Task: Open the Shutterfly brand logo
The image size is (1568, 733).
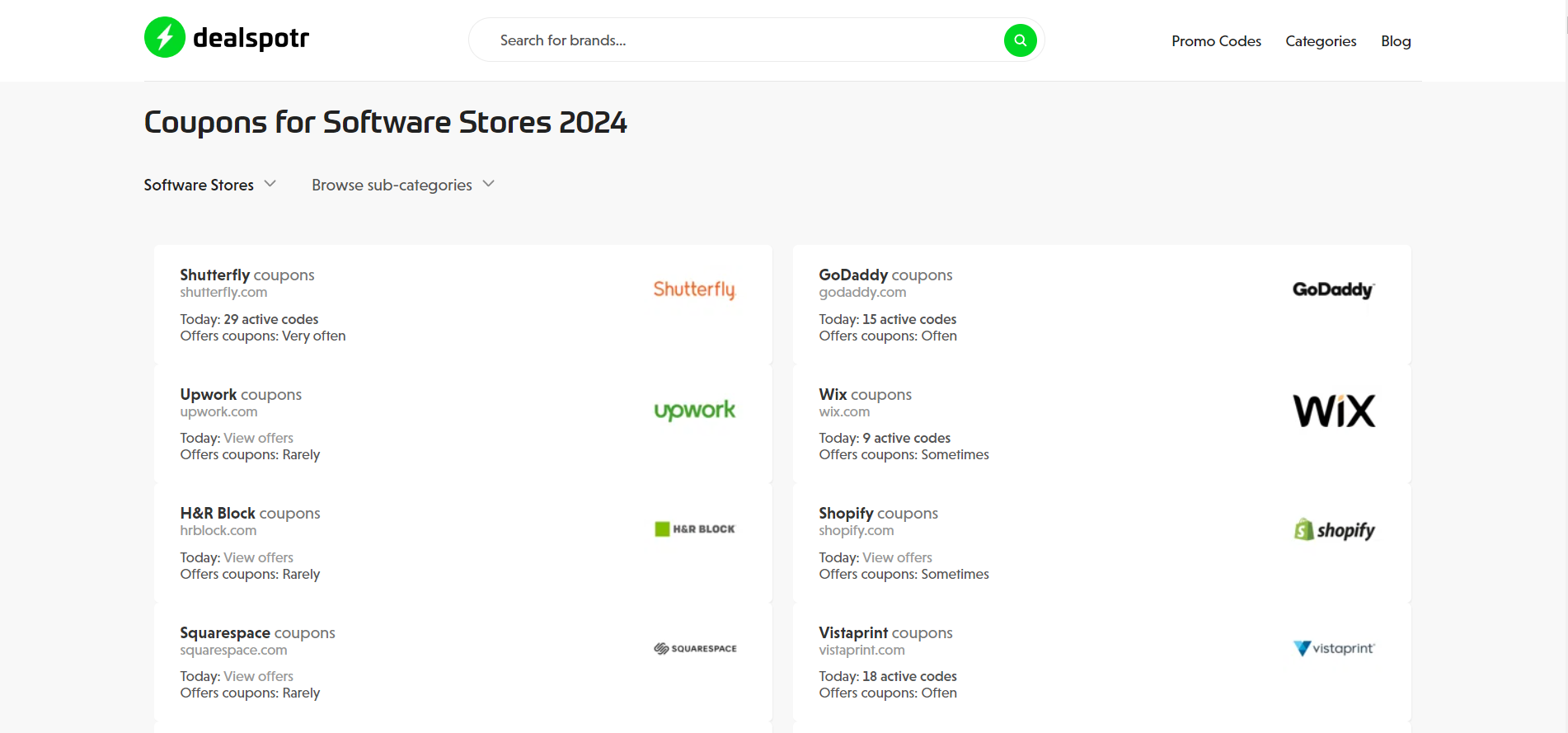Action: (694, 289)
